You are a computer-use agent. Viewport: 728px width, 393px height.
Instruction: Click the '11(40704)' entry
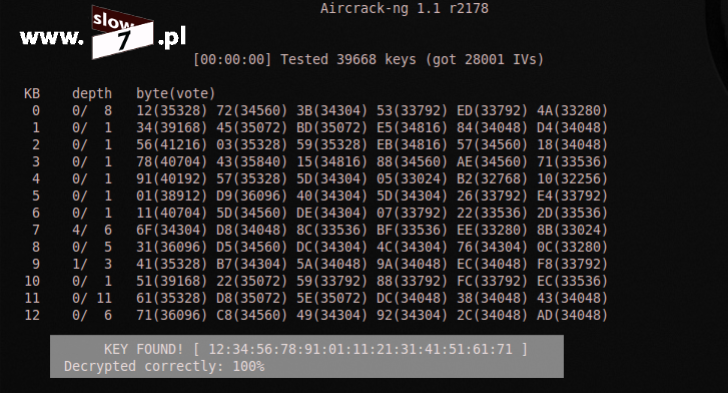(172, 213)
